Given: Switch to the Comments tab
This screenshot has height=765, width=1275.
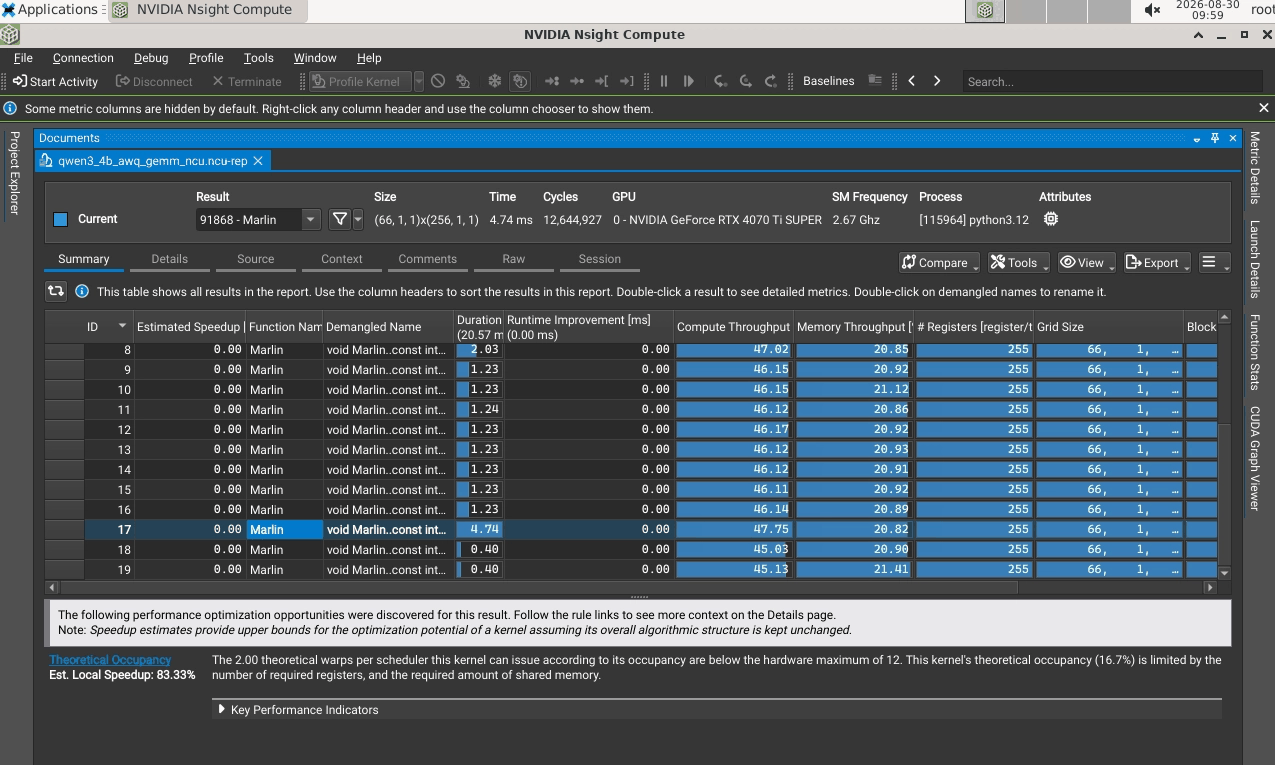Looking at the screenshot, I should (428, 259).
